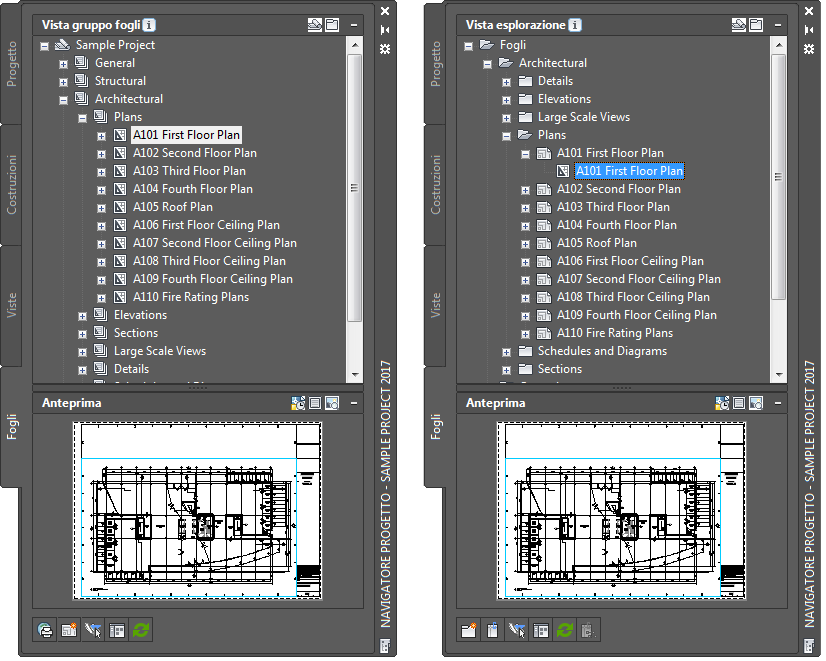826x661 pixels.
Task: Click Repath icon in Vista gruppo fogli toolbar
Action: [93, 630]
